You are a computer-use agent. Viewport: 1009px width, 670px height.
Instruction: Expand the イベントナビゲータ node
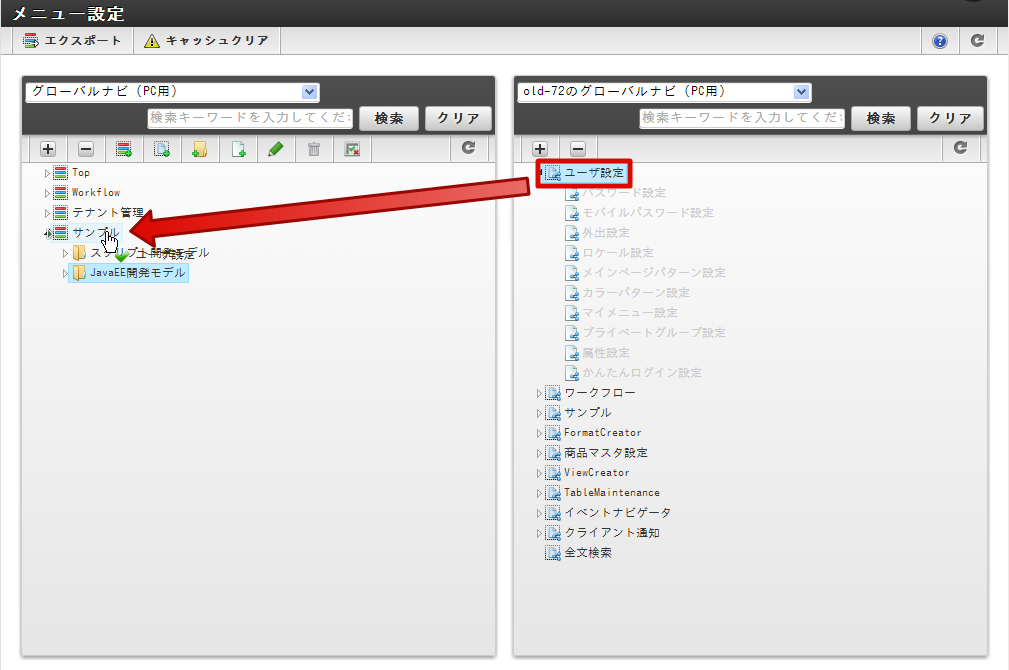click(539, 514)
